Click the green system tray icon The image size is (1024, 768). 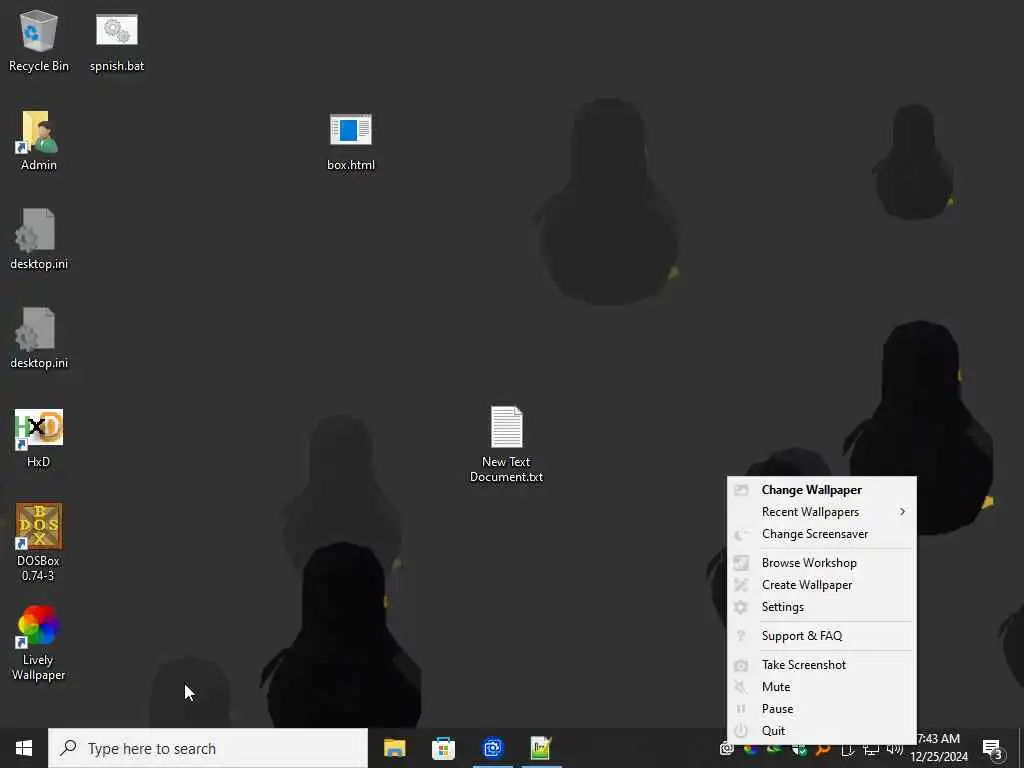click(775, 749)
